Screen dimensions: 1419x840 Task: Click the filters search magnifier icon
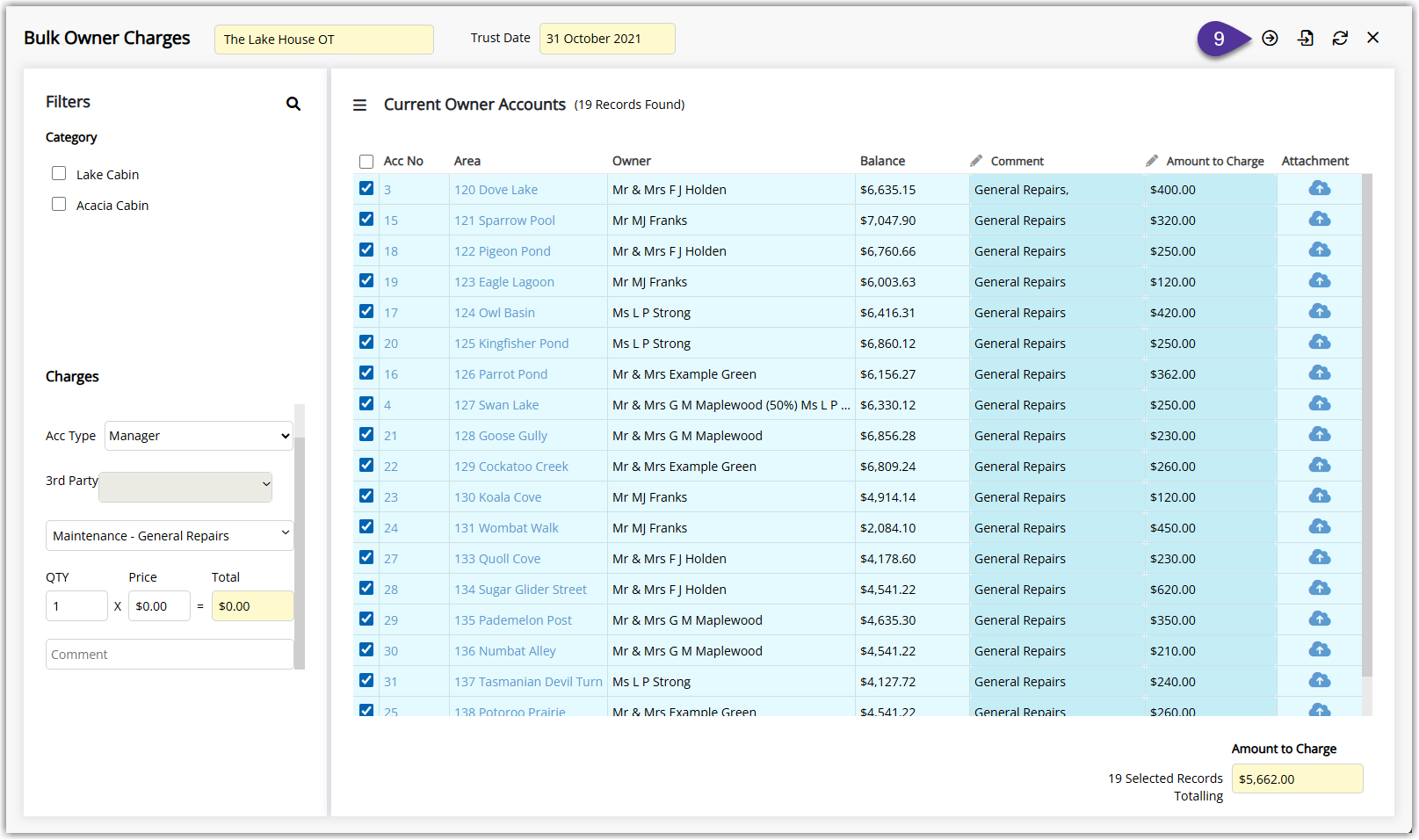293,104
